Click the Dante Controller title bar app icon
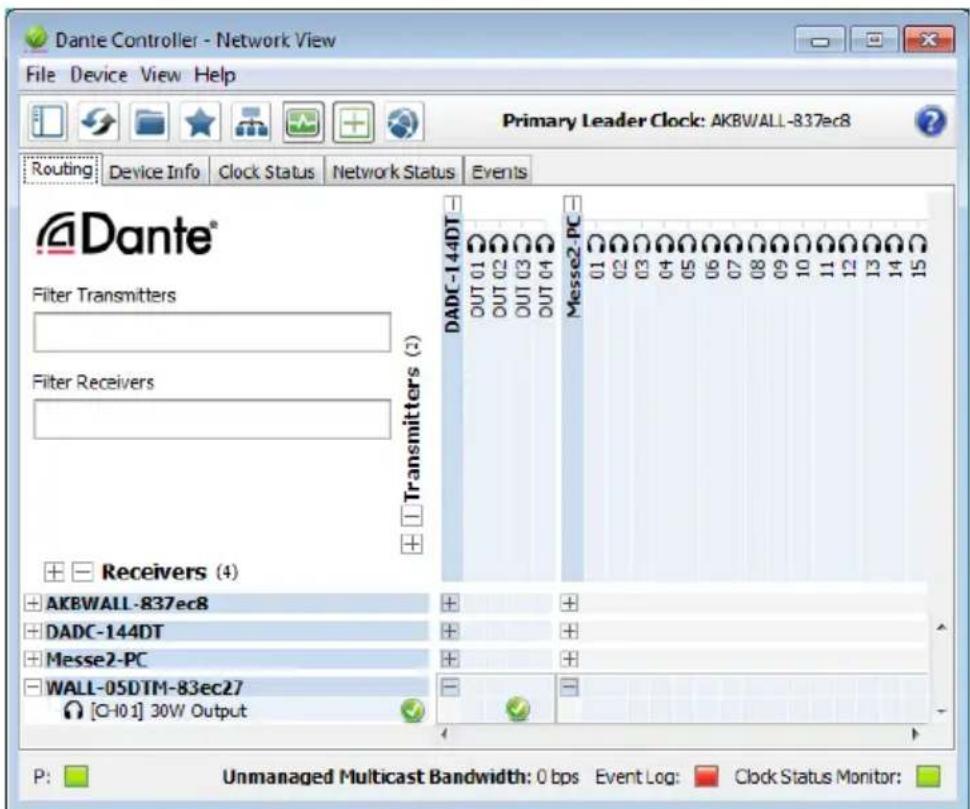 (36, 39)
